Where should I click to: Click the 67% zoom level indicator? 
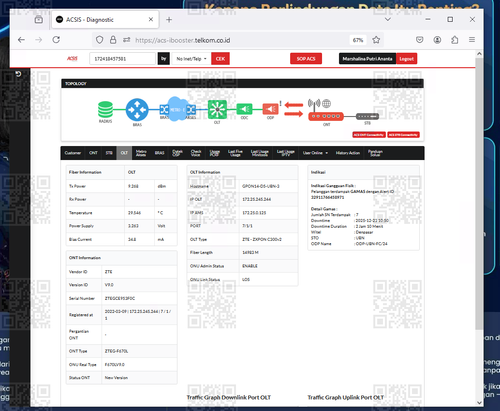coord(358,40)
